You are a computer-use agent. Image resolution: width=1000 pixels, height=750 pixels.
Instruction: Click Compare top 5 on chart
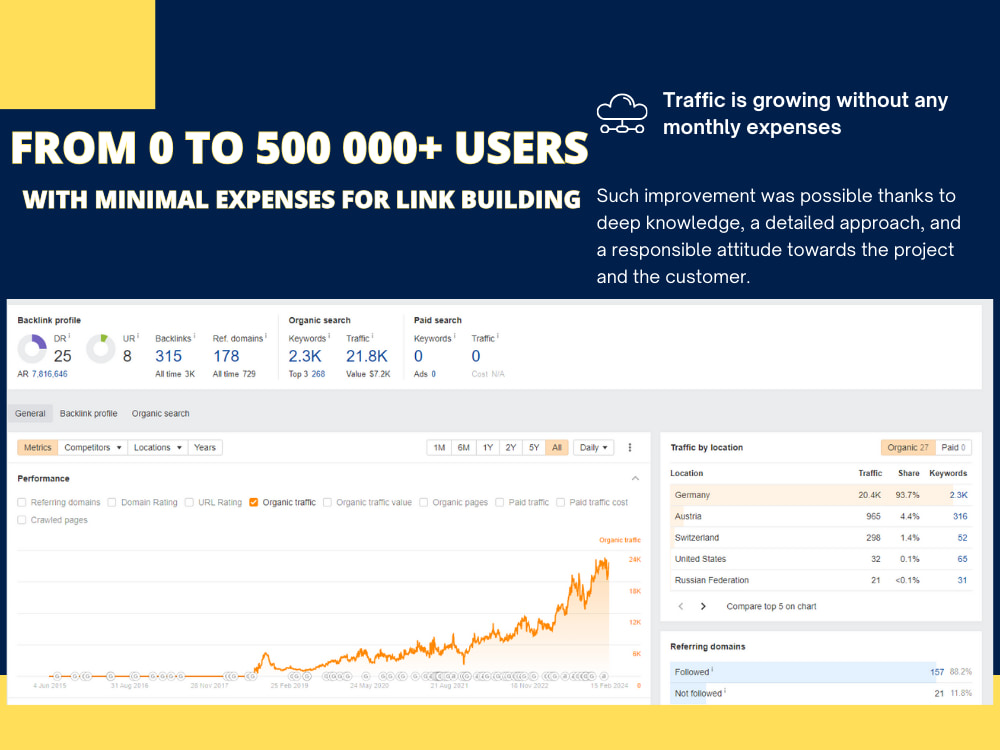point(771,607)
